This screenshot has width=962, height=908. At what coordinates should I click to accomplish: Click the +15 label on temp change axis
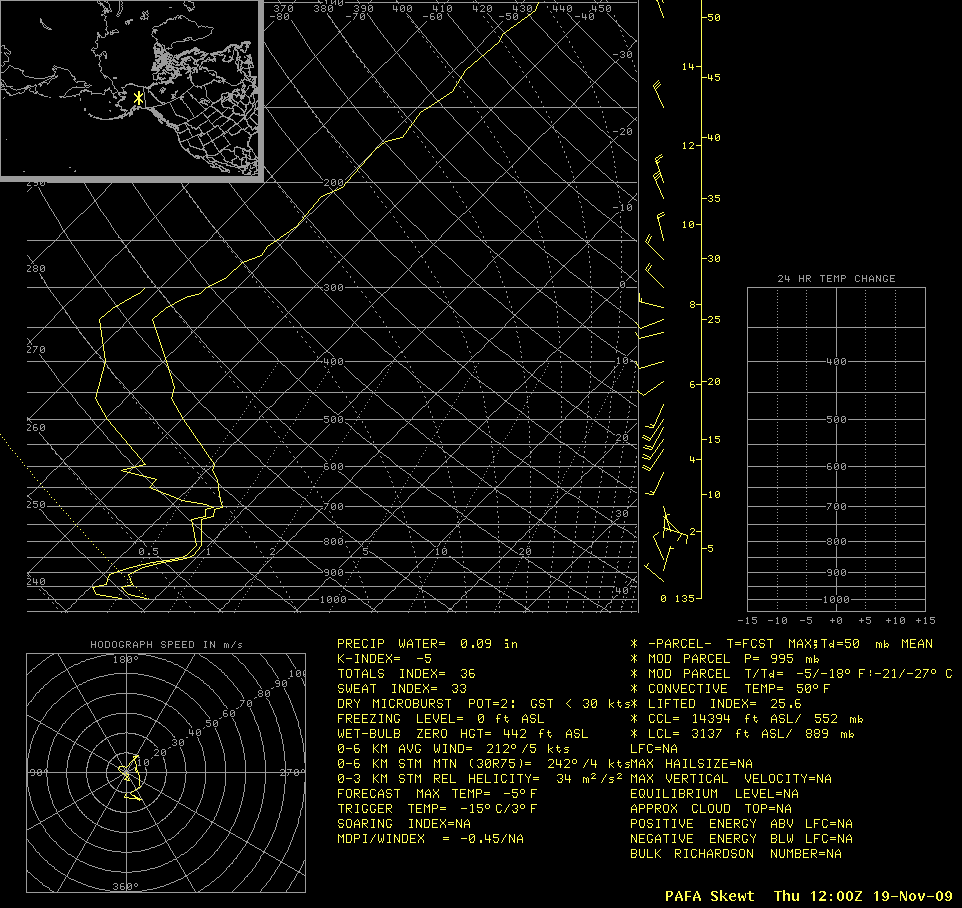pos(923,621)
